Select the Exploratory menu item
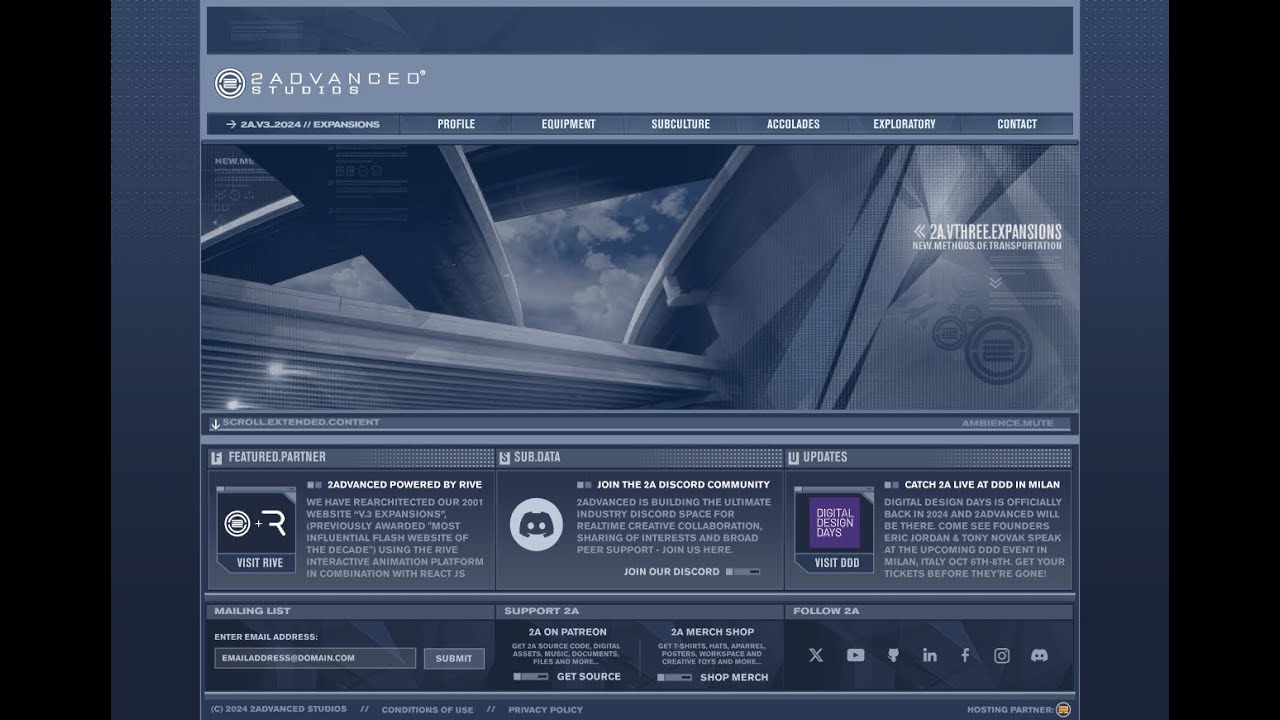Image resolution: width=1280 pixels, height=720 pixels. click(904, 124)
